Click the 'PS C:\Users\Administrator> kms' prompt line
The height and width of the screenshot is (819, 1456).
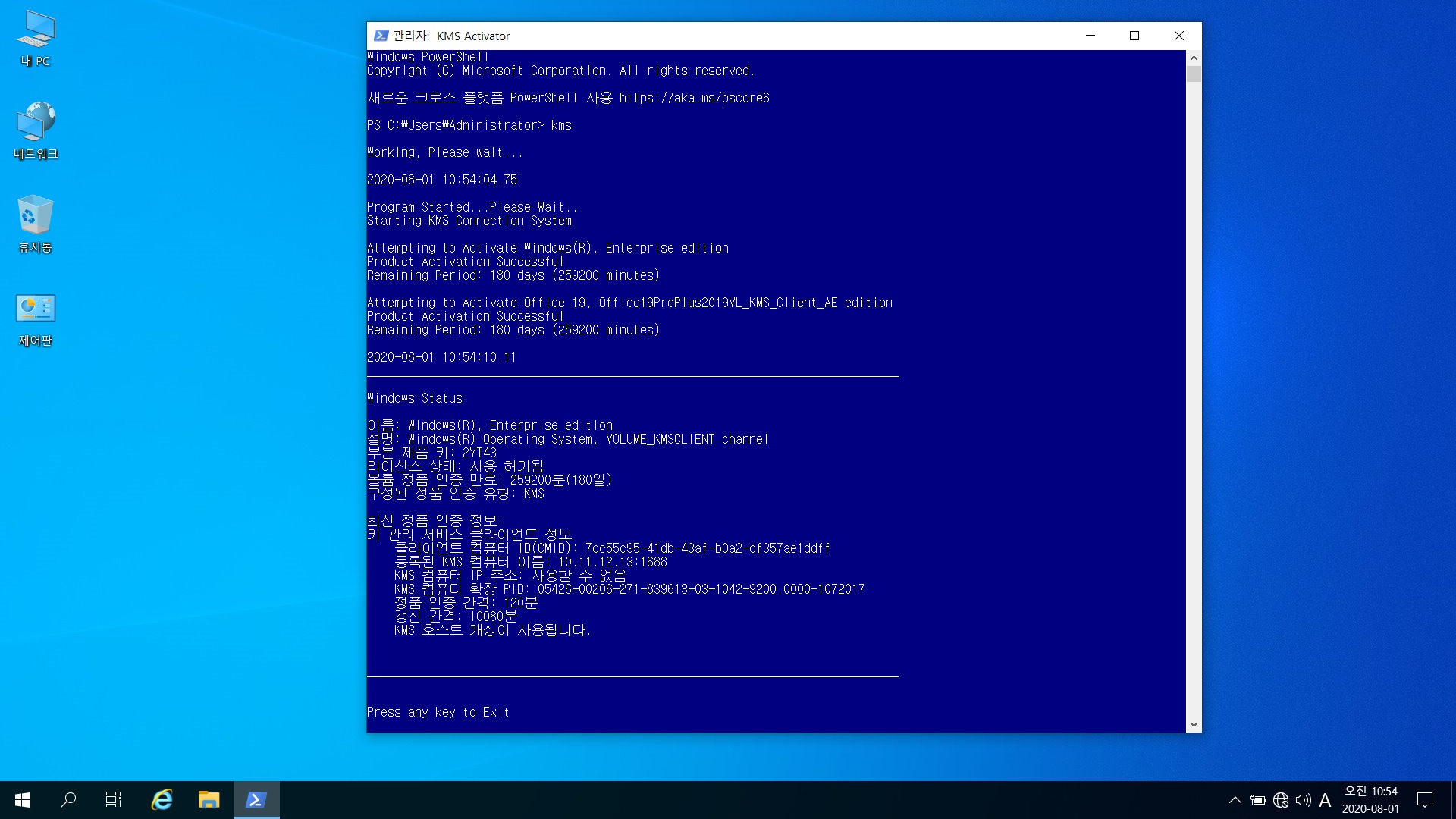pos(469,125)
